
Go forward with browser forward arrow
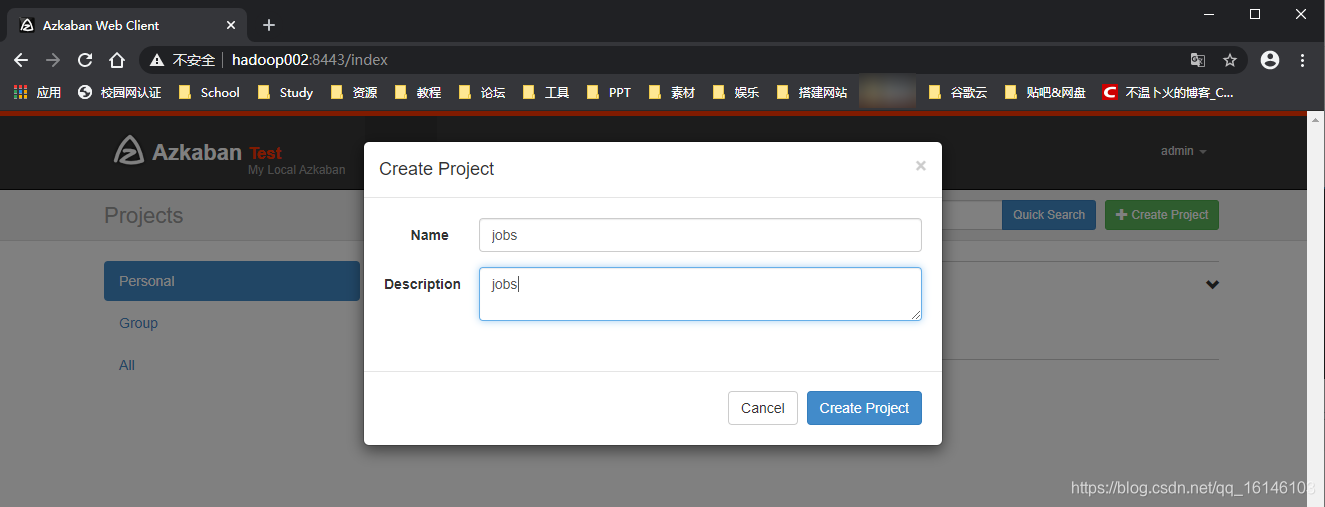tap(53, 60)
